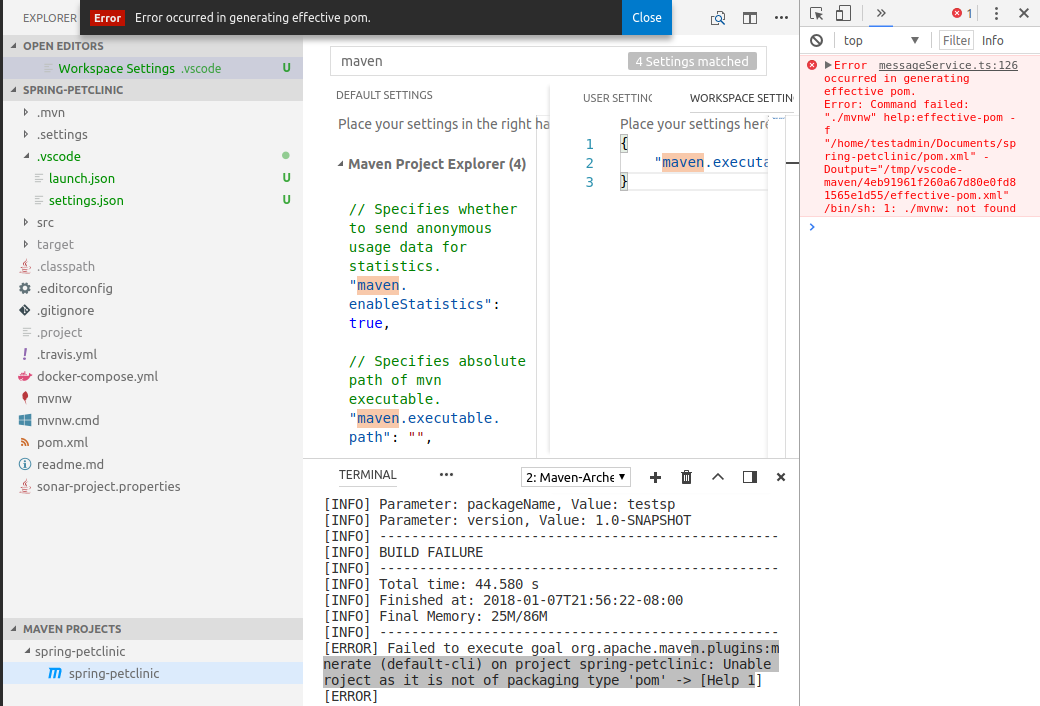The height and width of the screenshot is (706, 1040).
Task: Kill the terminal using the trash icon
Action: click(686, 477)
